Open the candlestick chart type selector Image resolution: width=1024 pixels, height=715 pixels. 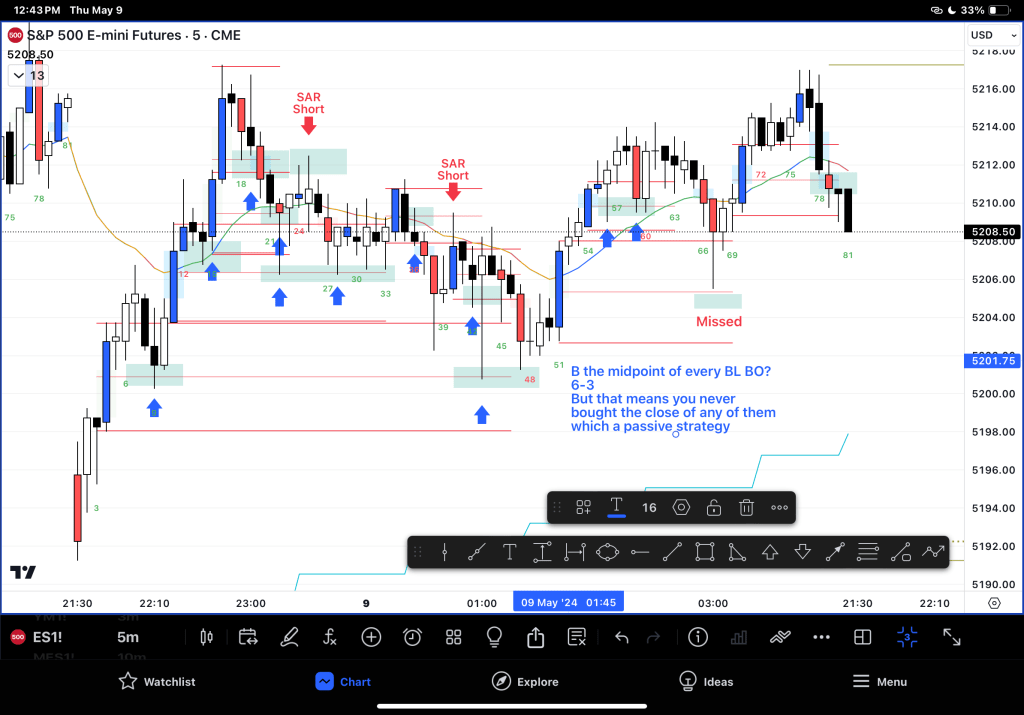(208, 637)
